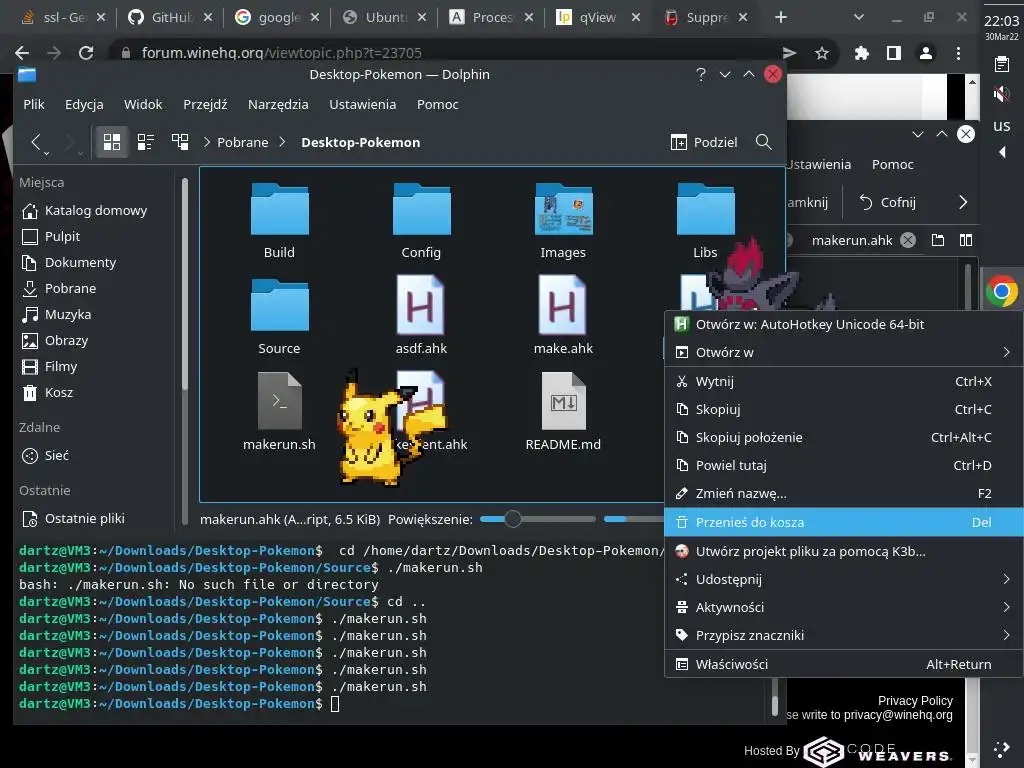Expand the Aktywności submenu

point(843,607)
